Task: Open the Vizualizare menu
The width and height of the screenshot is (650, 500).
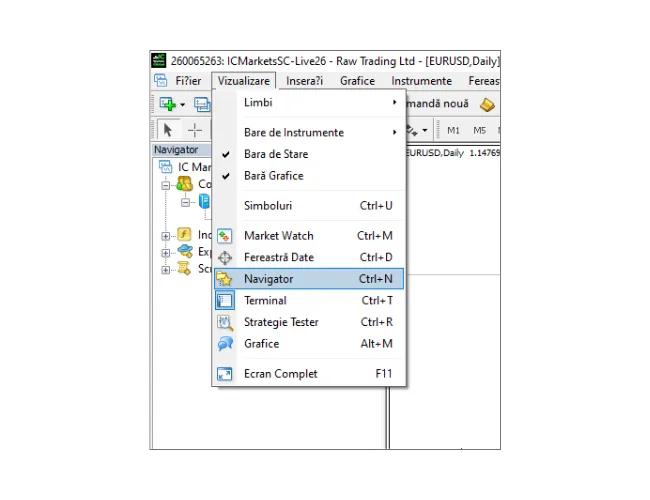Action: pos(244,81)
